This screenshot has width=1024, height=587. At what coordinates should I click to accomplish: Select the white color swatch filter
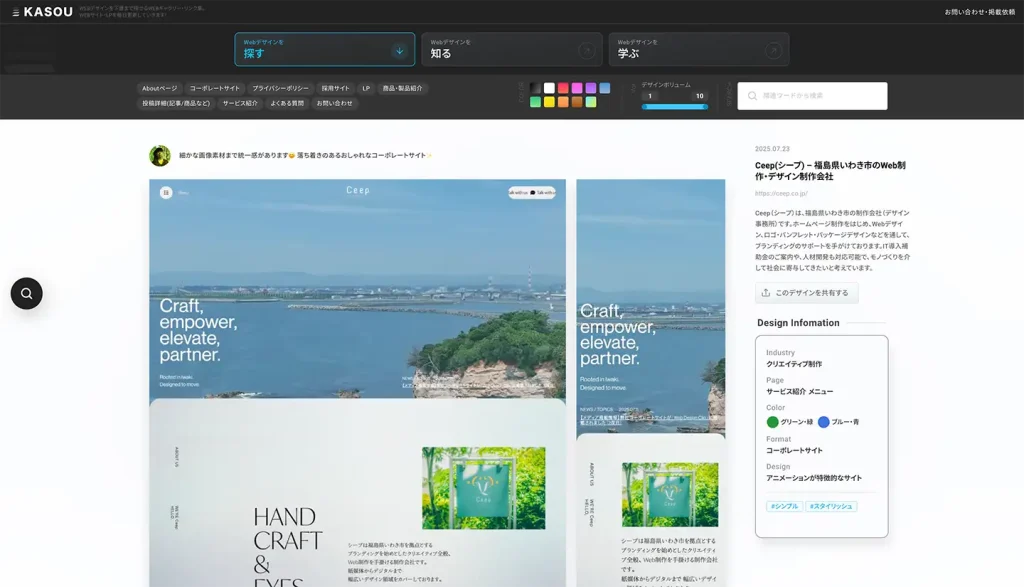pyautogui.click(x=549, y=88)
